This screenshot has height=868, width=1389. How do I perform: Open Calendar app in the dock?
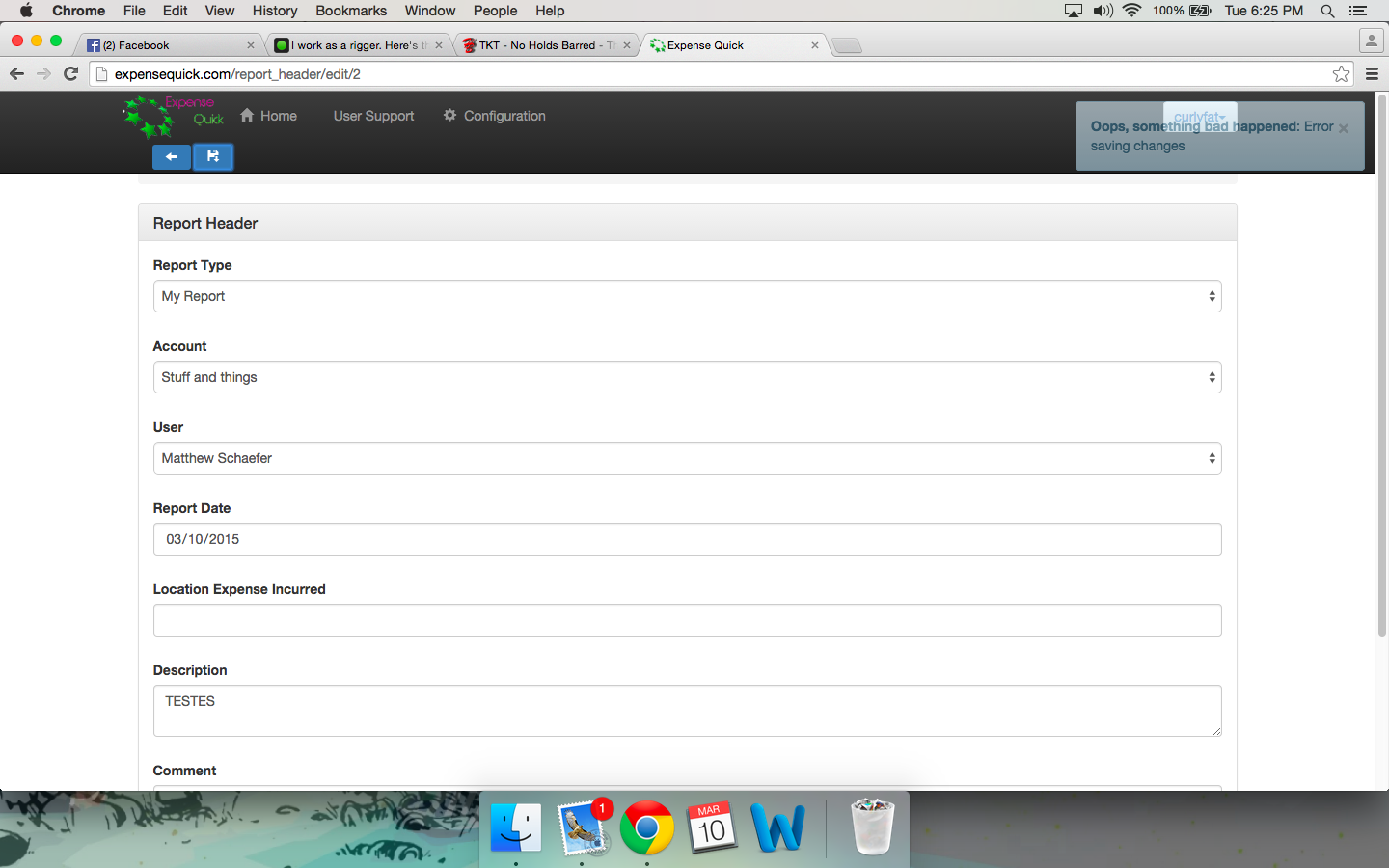[x=712, y=827]
